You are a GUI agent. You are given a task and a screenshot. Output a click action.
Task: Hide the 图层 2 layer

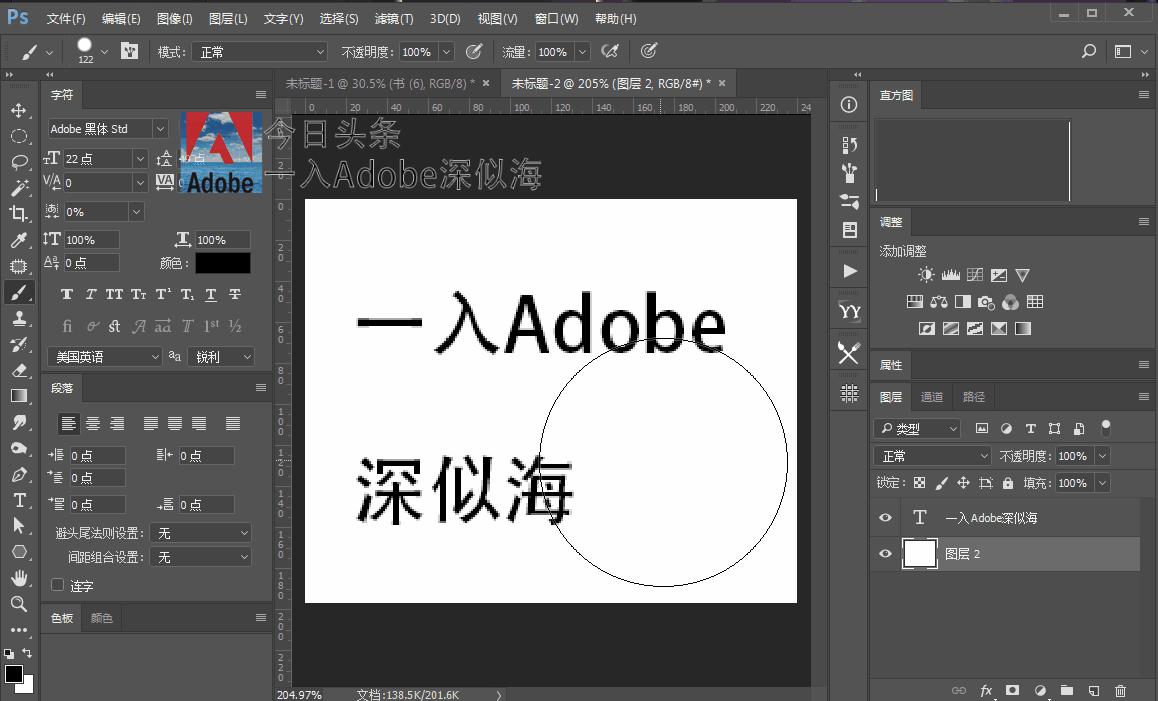pyautogui.click(x=885, y=554)
